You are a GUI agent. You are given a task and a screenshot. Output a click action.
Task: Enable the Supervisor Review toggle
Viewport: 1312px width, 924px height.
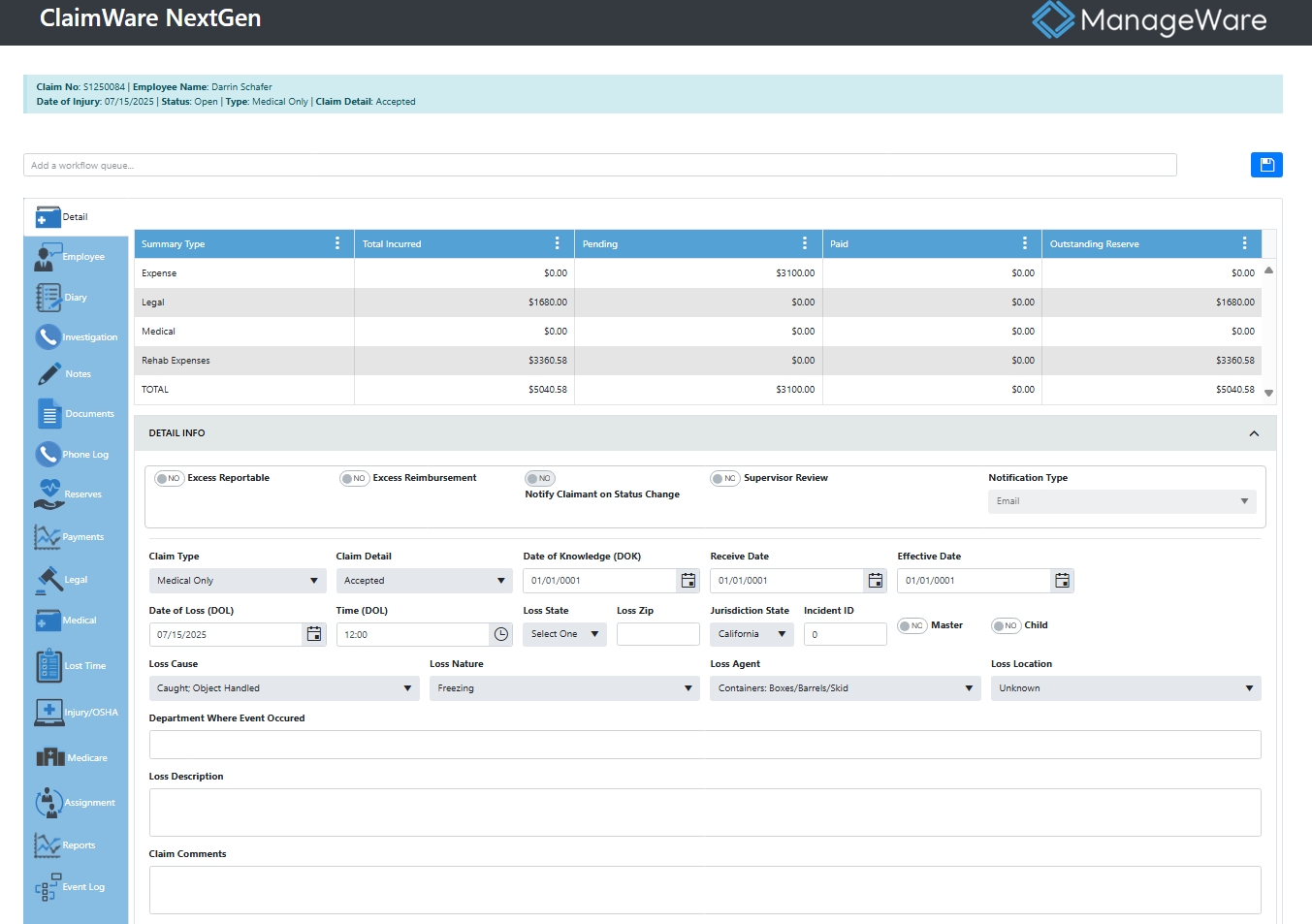(724, 478)
